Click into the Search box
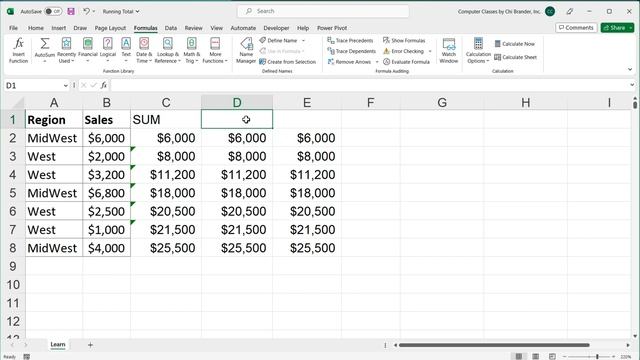 point(323,11)
